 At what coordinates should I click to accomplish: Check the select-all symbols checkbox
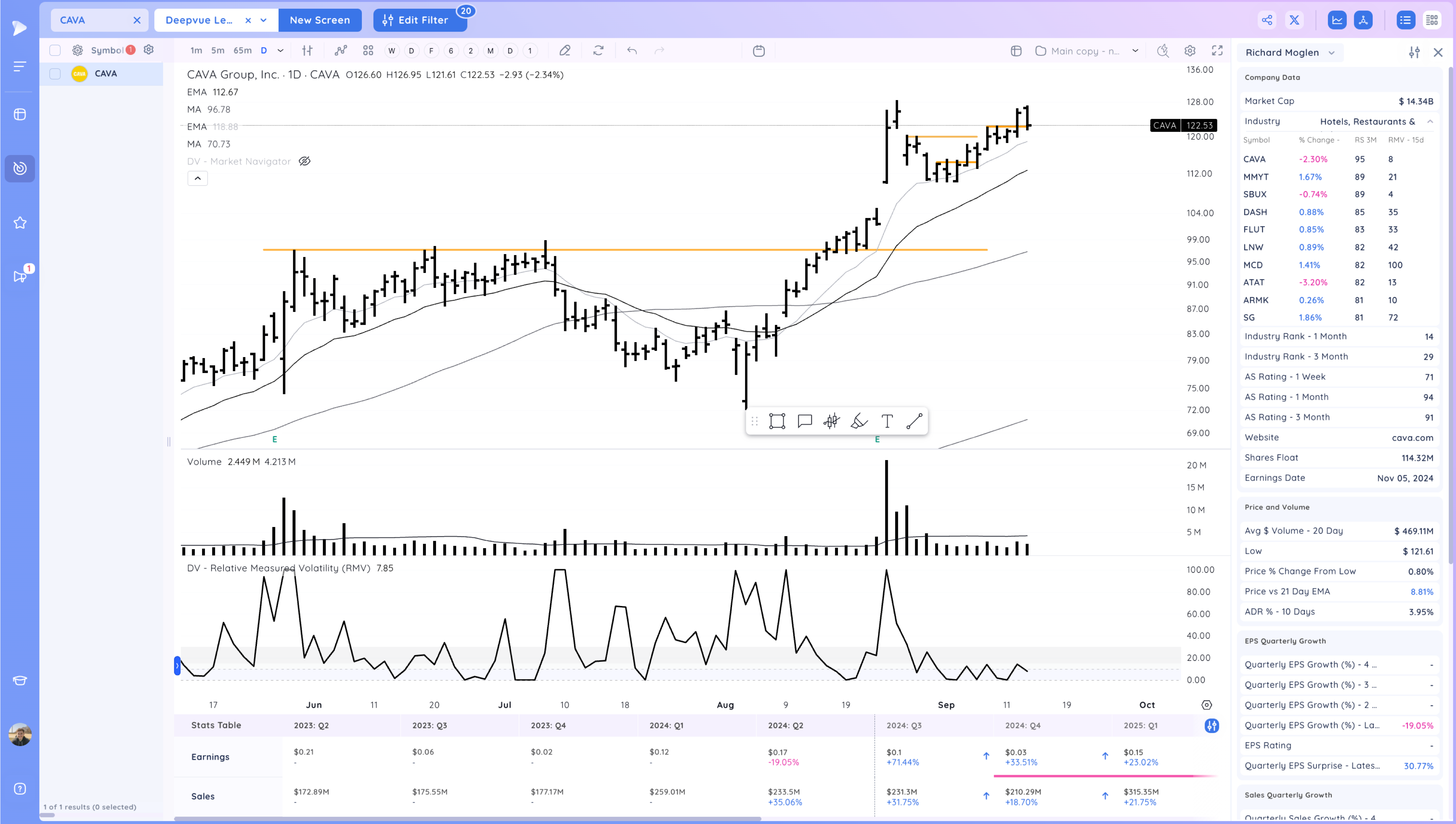(55, 50)
